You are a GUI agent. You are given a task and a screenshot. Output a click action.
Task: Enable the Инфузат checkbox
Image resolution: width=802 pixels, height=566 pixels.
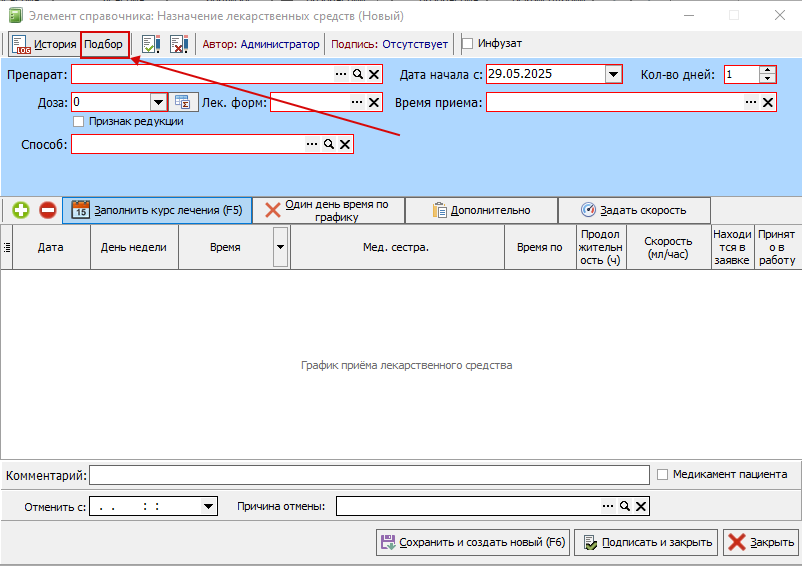467,43
